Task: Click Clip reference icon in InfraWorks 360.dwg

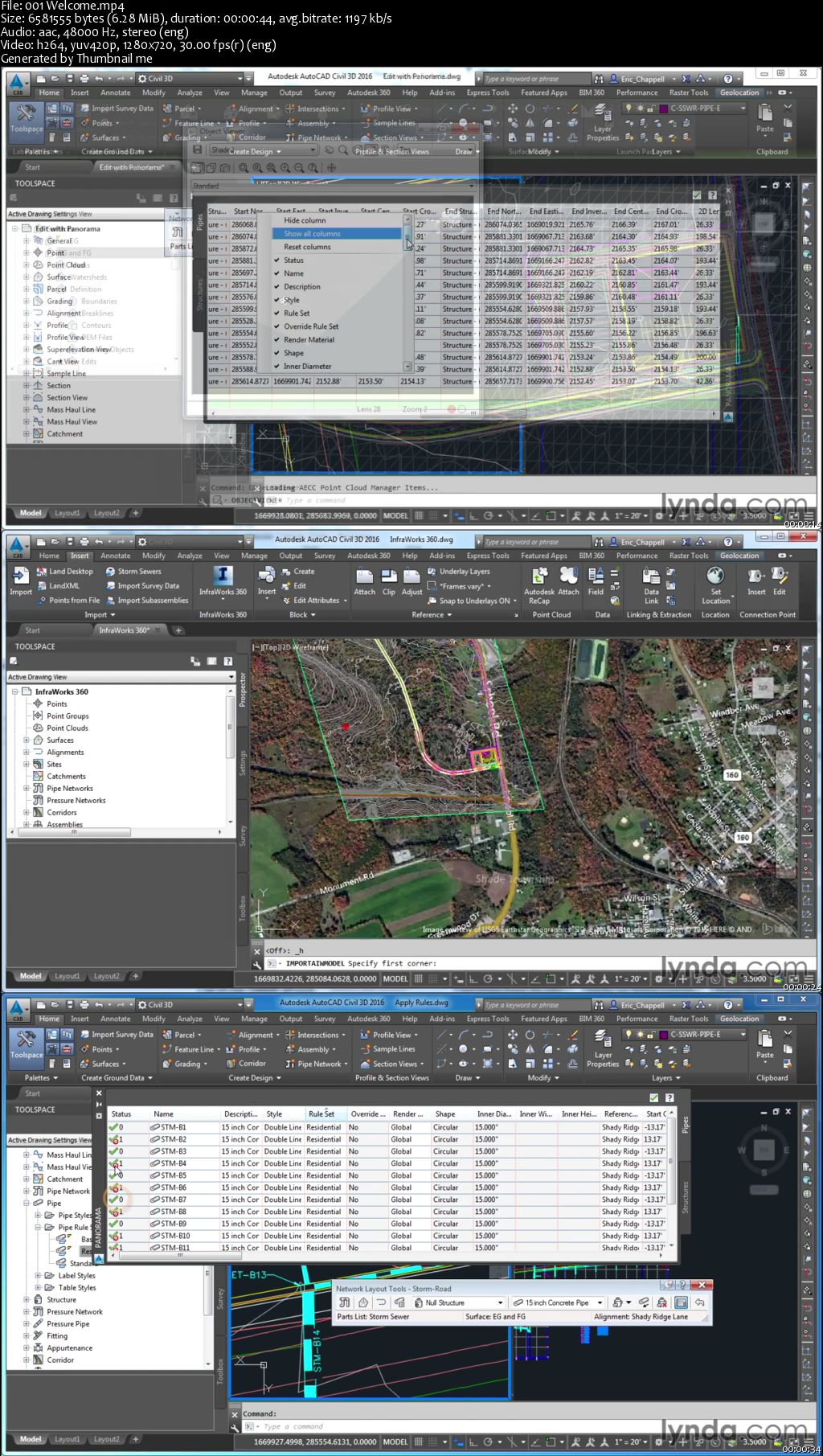Action: (388, 576)
